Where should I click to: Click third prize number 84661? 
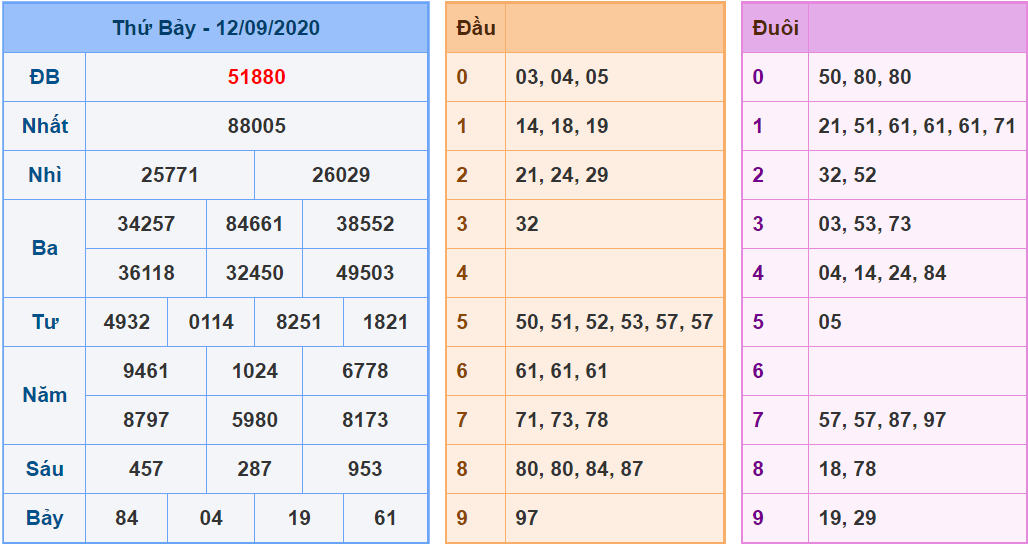(x=254, y=224)
